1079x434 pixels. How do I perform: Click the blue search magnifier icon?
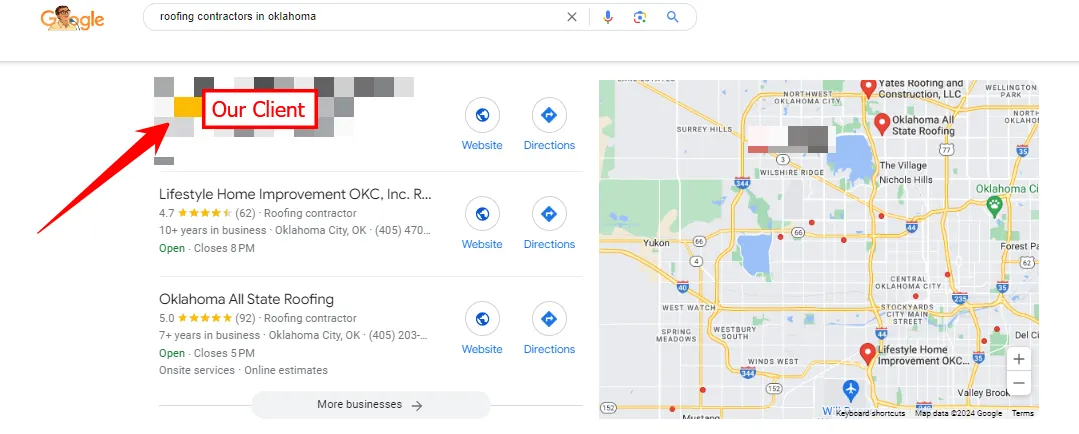pos(673,17)
